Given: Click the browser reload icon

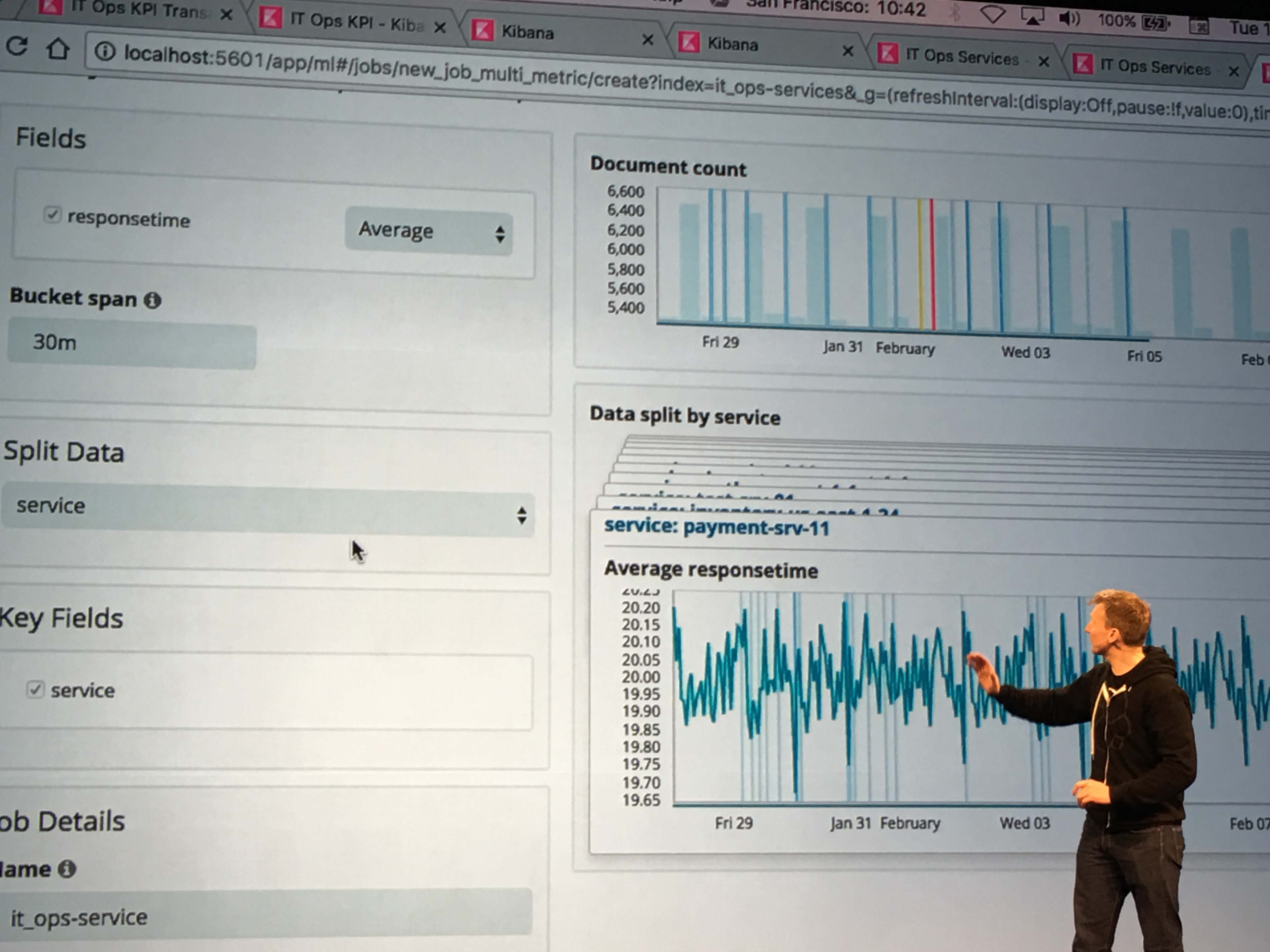Looking at the screenshot, I should (x=17, y=46).
